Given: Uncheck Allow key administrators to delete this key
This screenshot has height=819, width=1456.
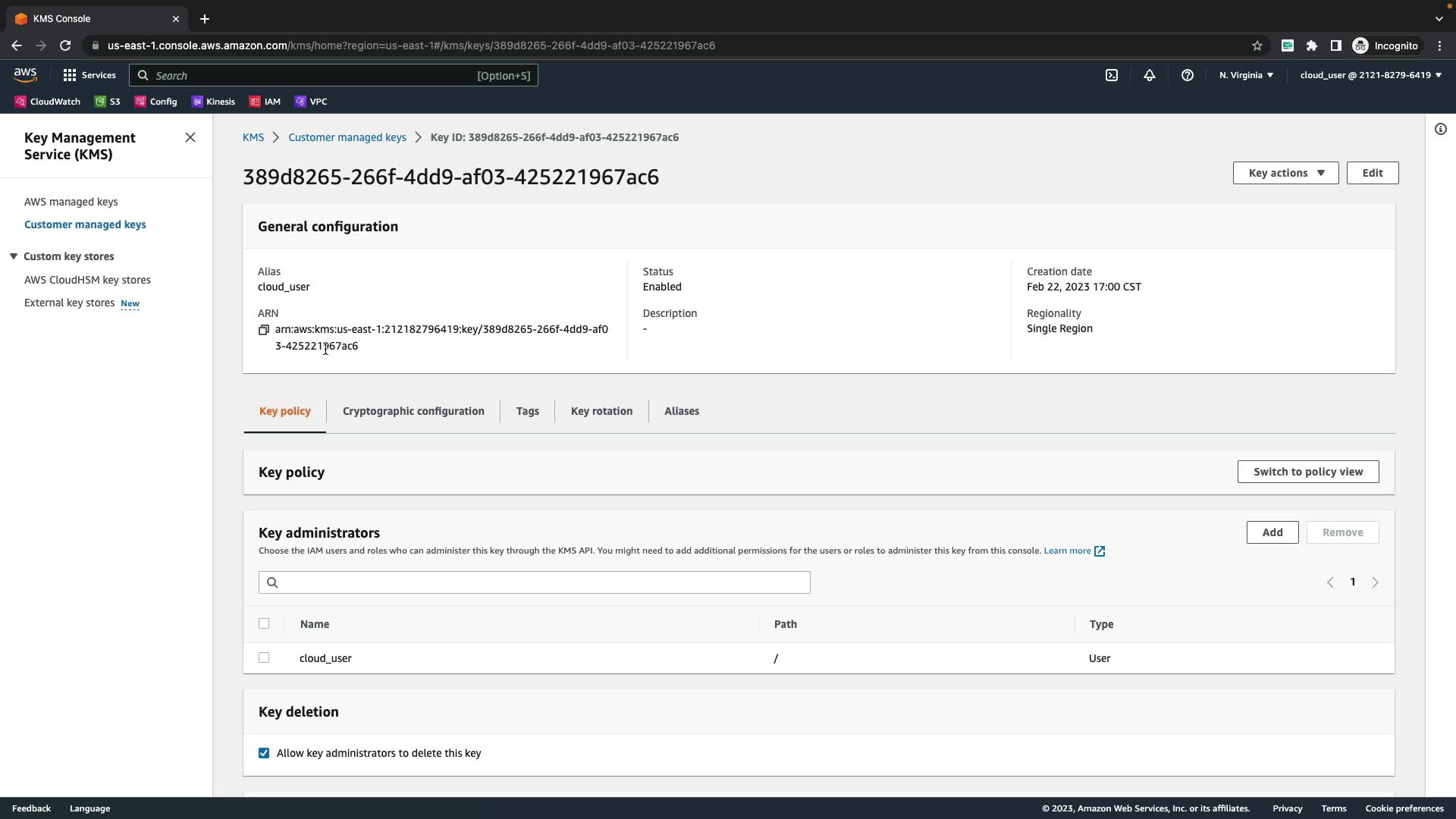Looking at the screenshot, I should [264, 753].
